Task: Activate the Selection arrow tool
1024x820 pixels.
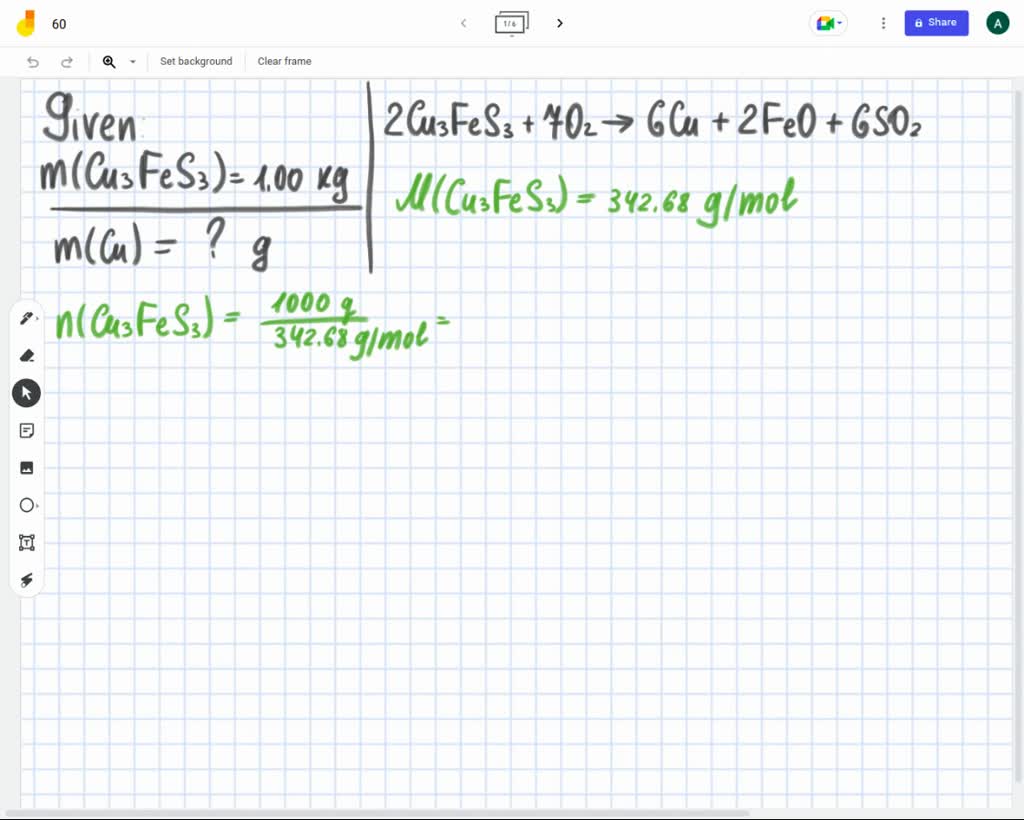Action: 27,392
